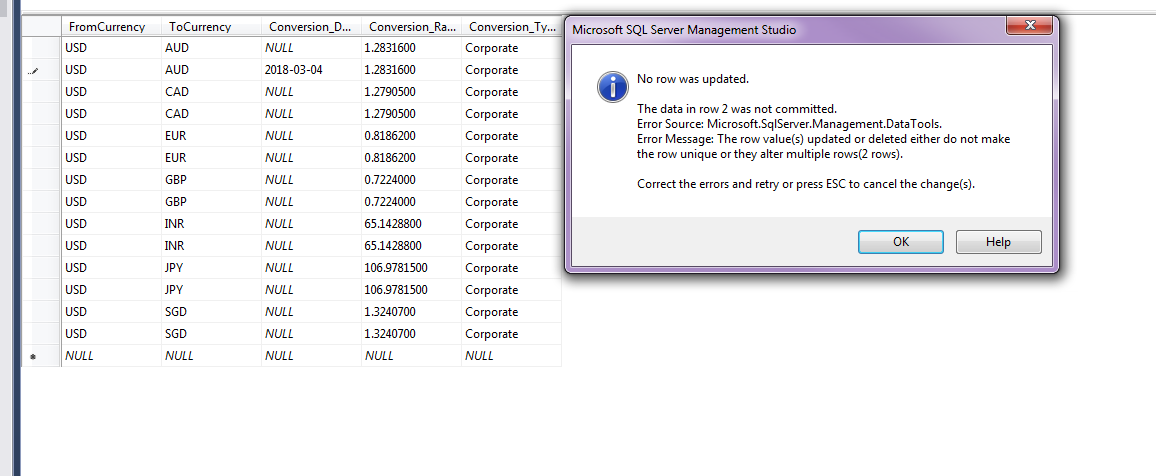Click NULL under Conversion_Ra in the new row

(411, 356)
